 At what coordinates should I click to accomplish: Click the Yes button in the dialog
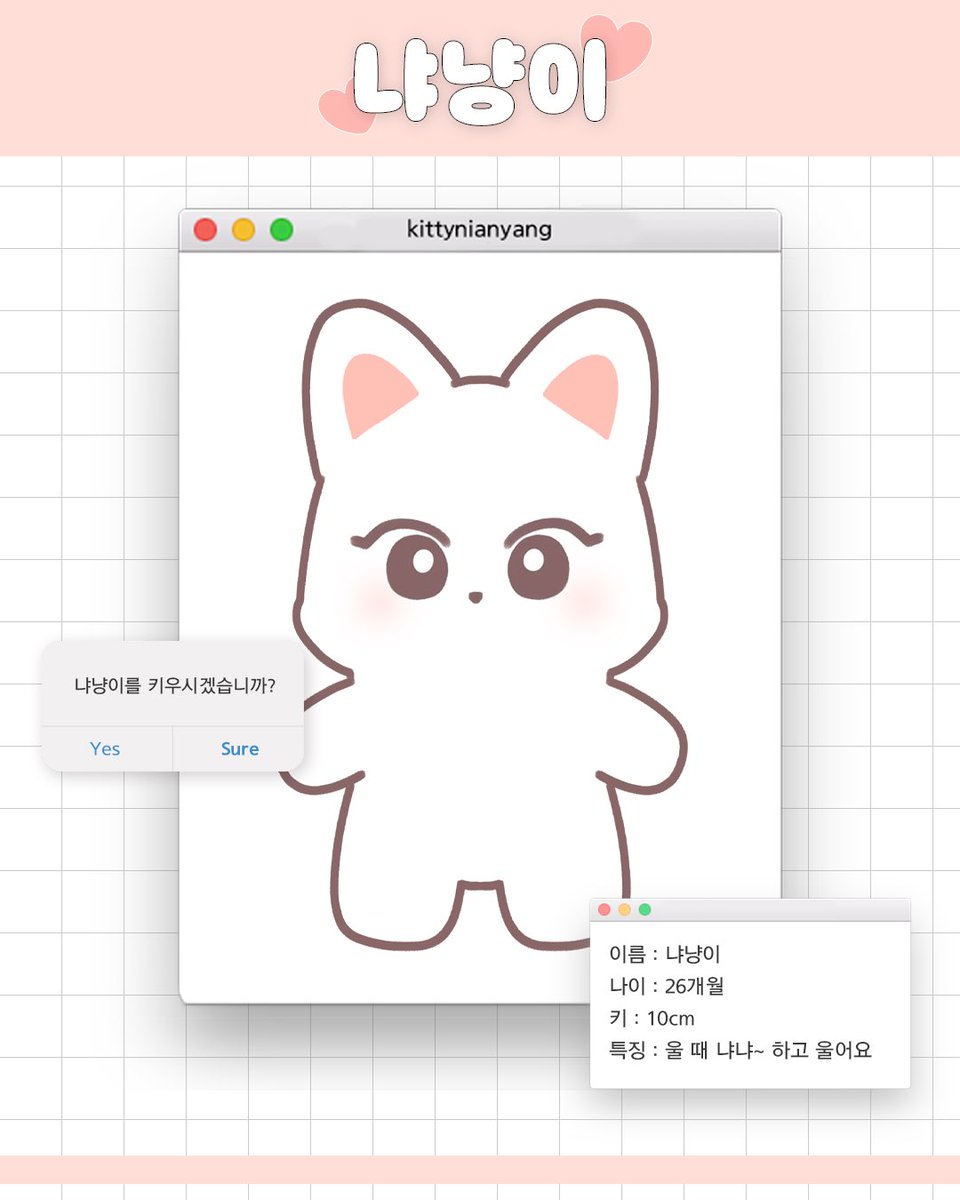106,749
